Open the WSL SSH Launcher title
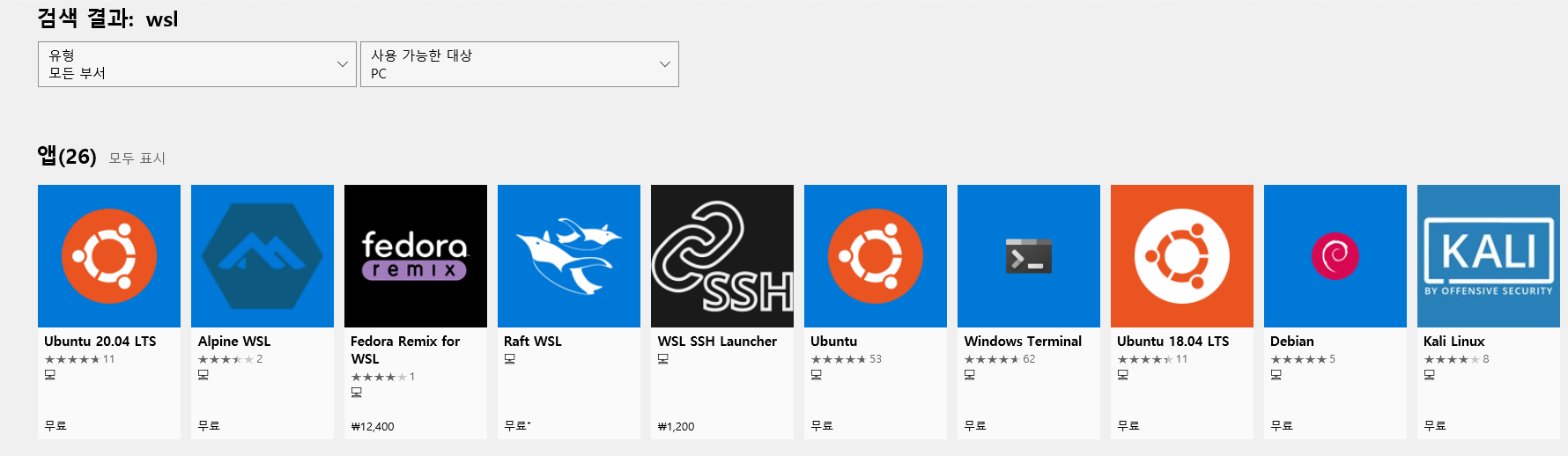Screen dimensions: 1568x456 (717, 342)
